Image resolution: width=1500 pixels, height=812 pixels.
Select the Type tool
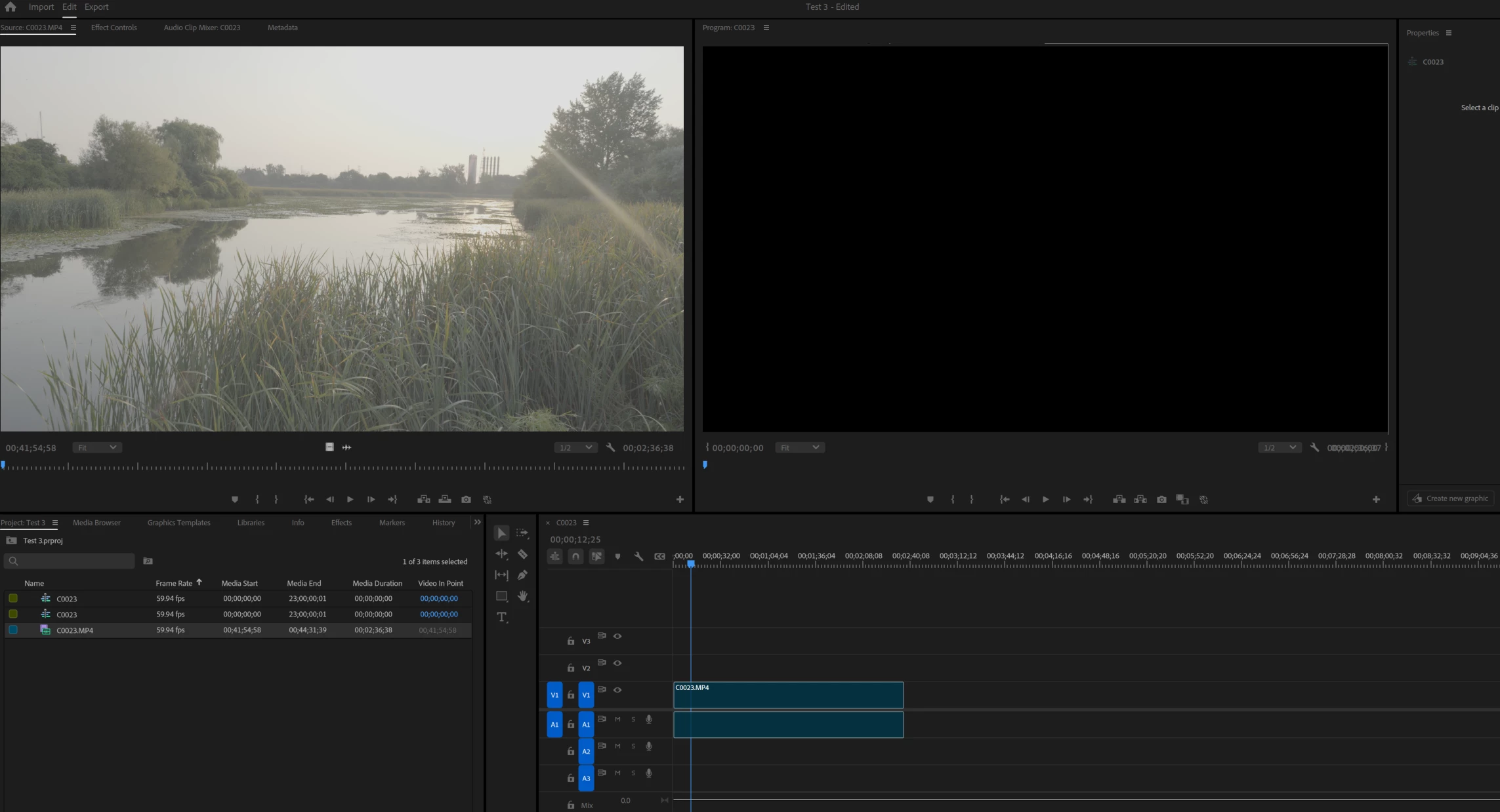(502, 617)
